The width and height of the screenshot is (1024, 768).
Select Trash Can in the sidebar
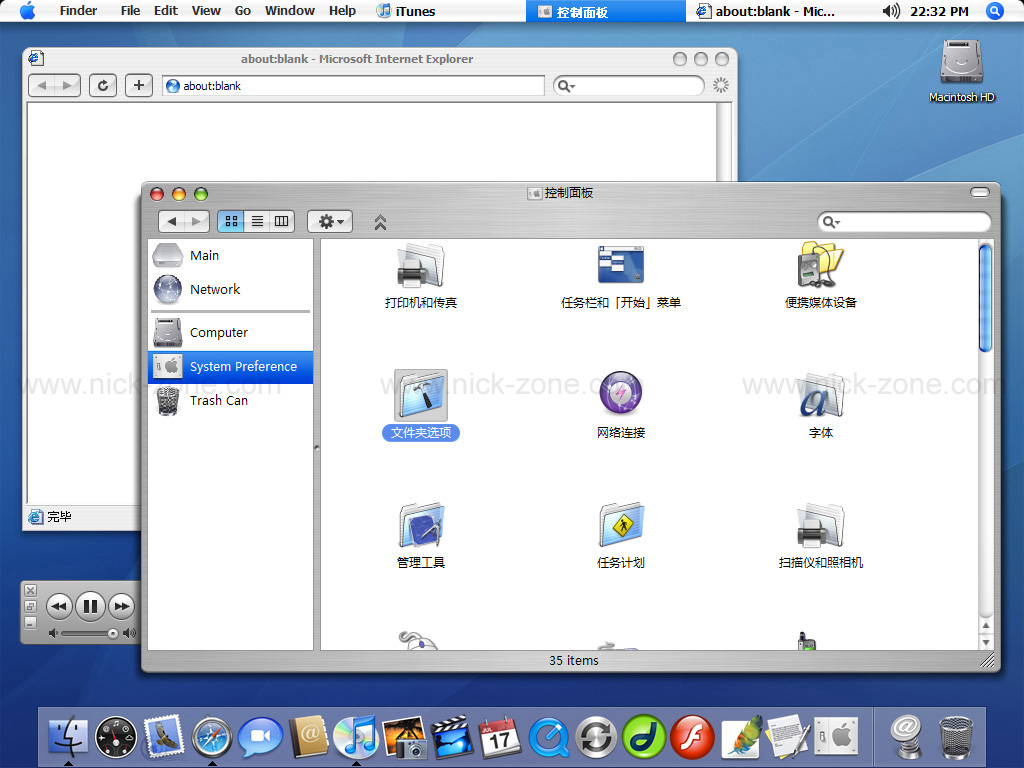pos(231,400)
